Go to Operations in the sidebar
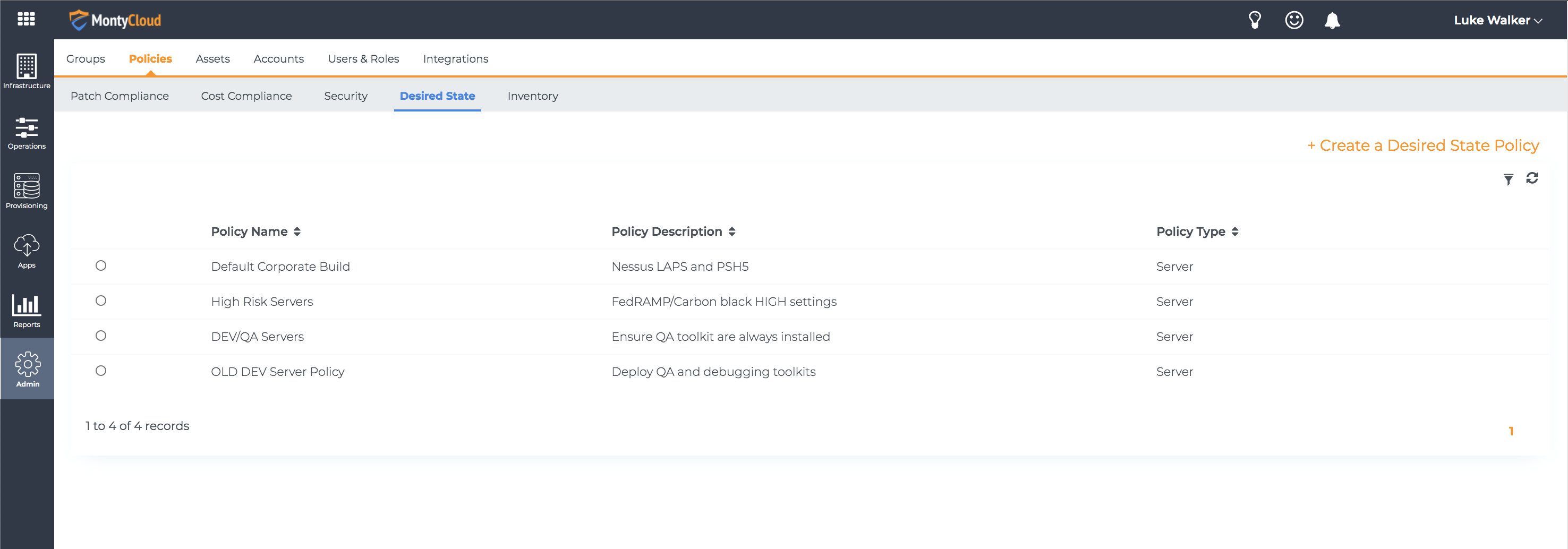 point(27,133)
